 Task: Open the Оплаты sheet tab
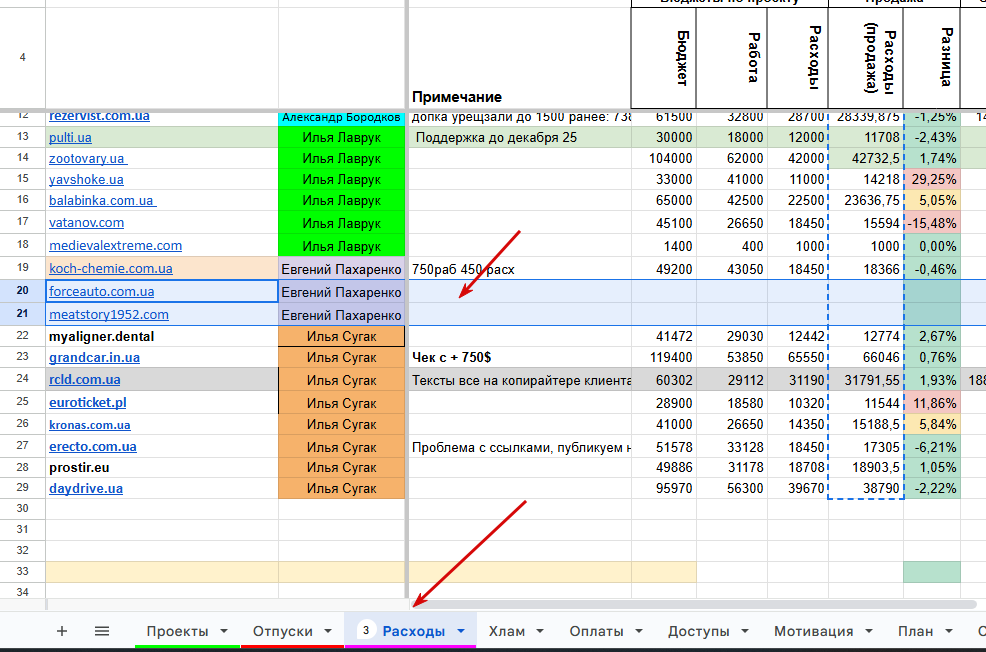(596, 631)
